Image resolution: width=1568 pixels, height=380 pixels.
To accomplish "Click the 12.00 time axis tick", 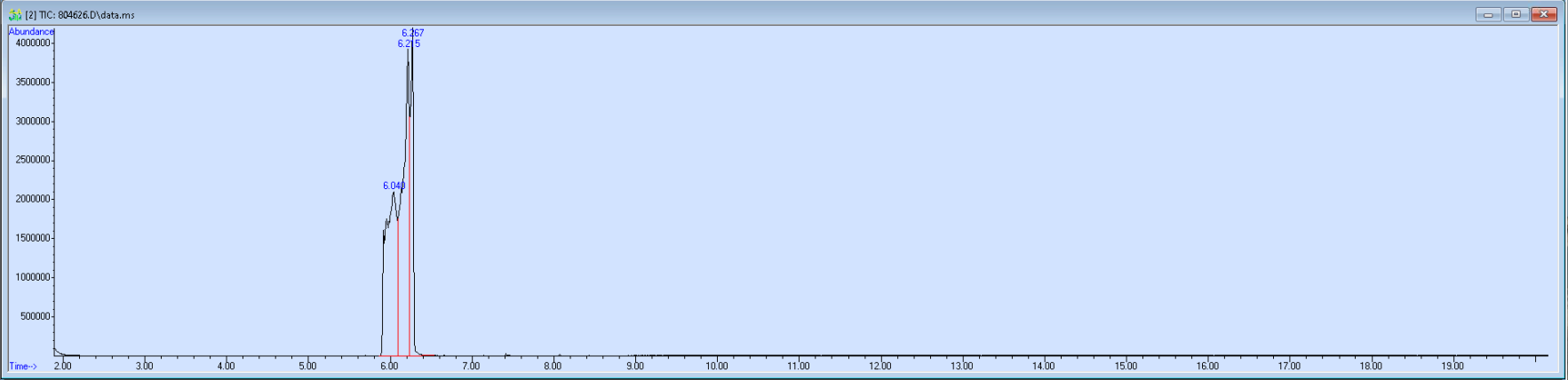I will 880,366.
